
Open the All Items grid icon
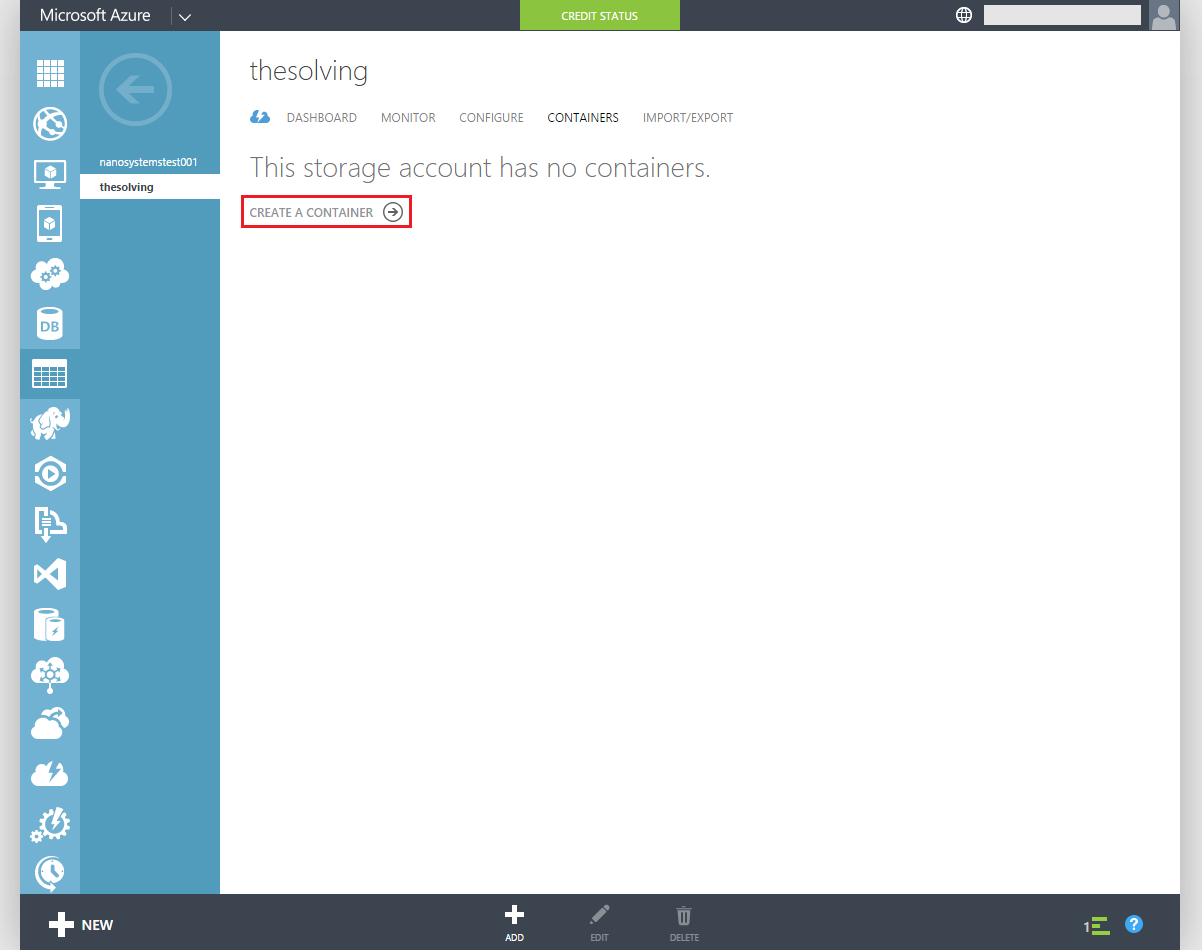[x=50, y=74]
